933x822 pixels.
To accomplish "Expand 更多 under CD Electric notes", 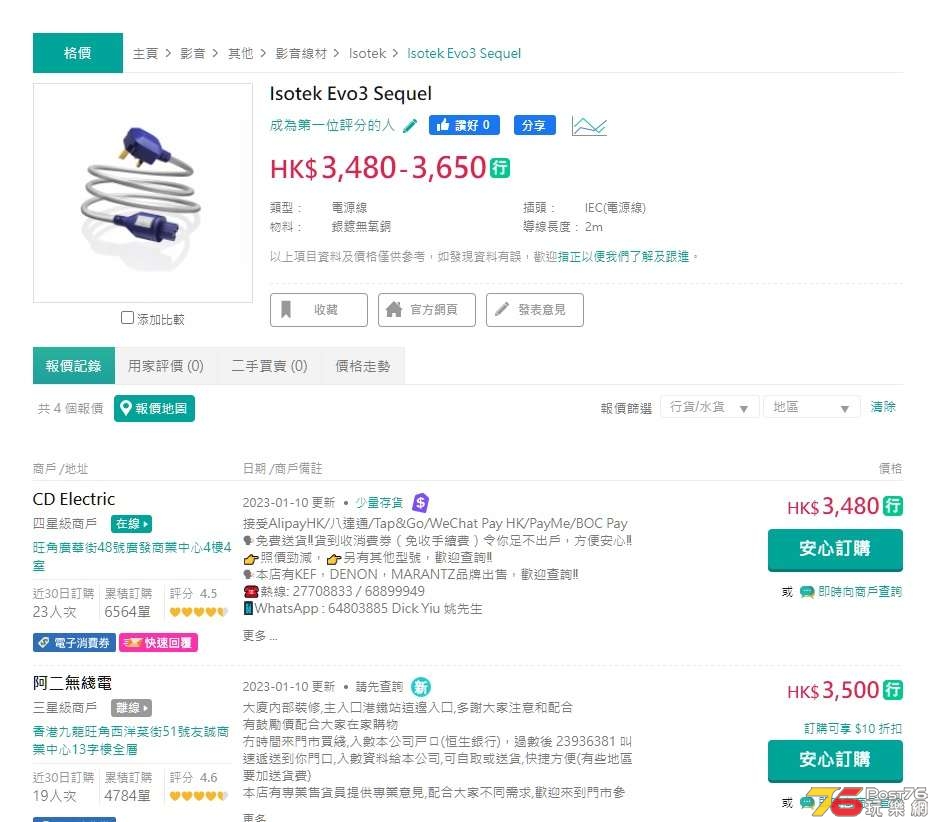I will [259, 636].
